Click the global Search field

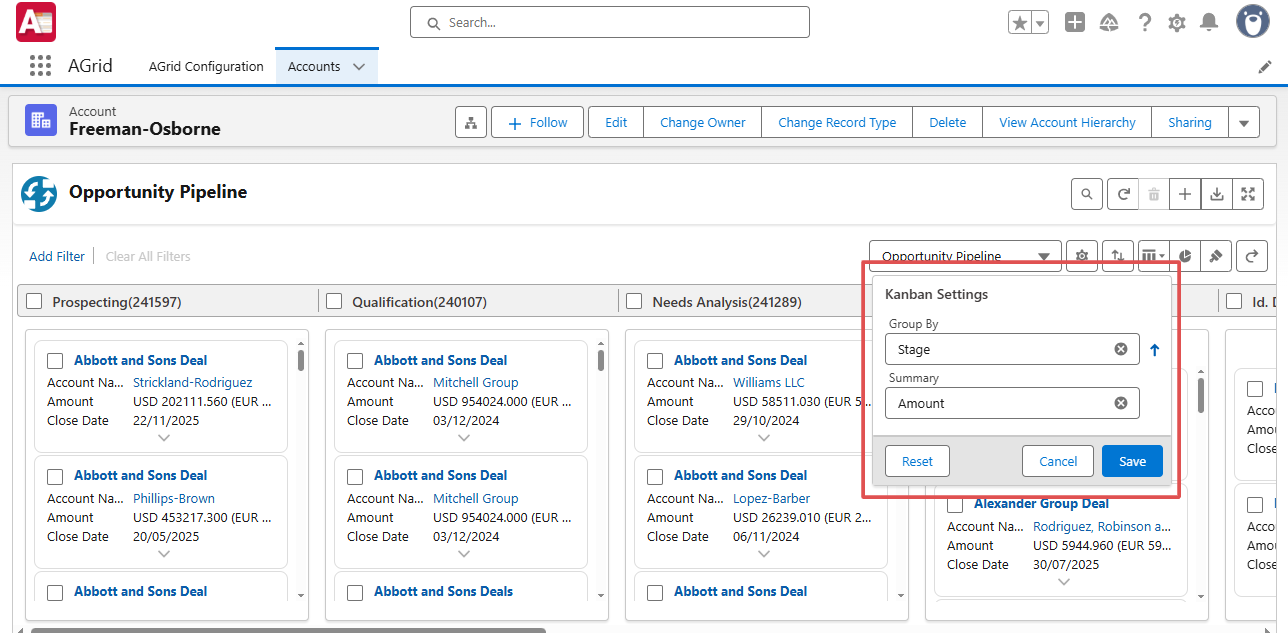[609, 22]
